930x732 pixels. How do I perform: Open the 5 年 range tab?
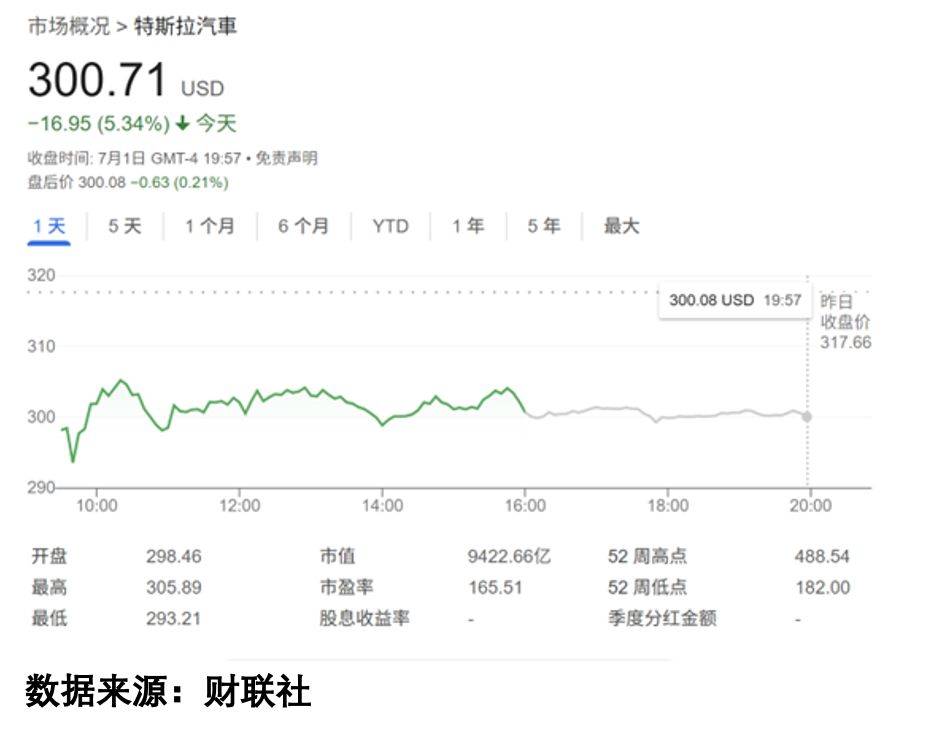[x=544, y=226]
